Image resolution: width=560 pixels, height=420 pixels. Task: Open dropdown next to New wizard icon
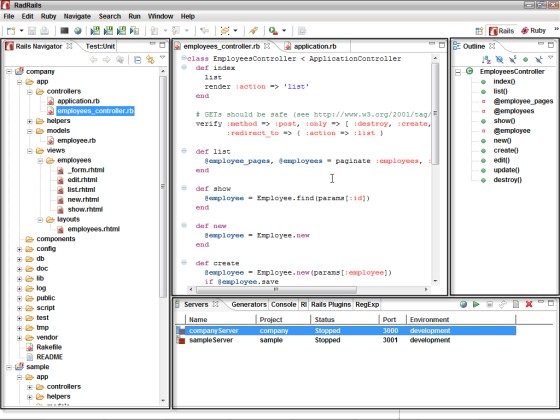click(21, 31)
